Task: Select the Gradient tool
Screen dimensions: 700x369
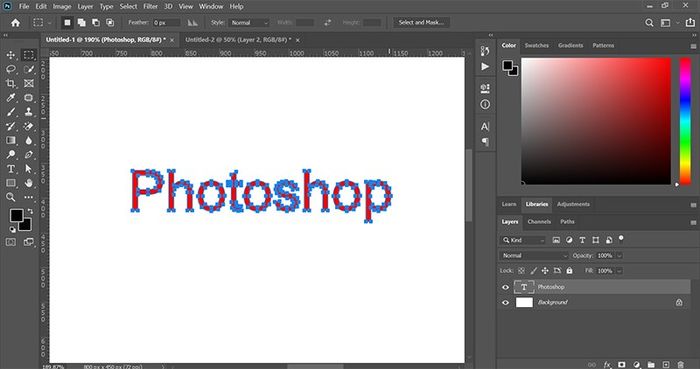Action: (11, 141)
